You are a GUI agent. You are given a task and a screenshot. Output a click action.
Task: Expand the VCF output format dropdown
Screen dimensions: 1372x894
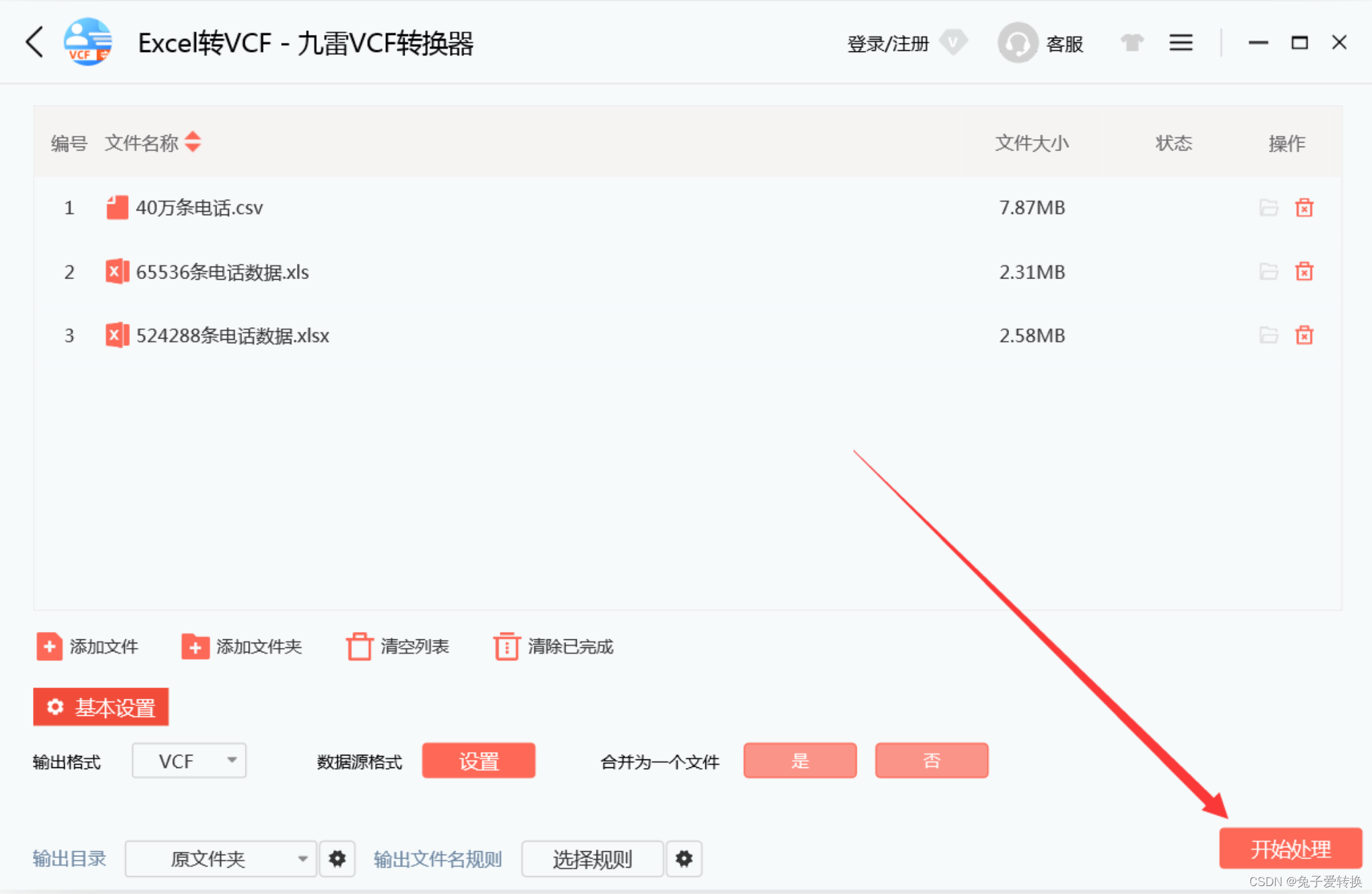189,761
